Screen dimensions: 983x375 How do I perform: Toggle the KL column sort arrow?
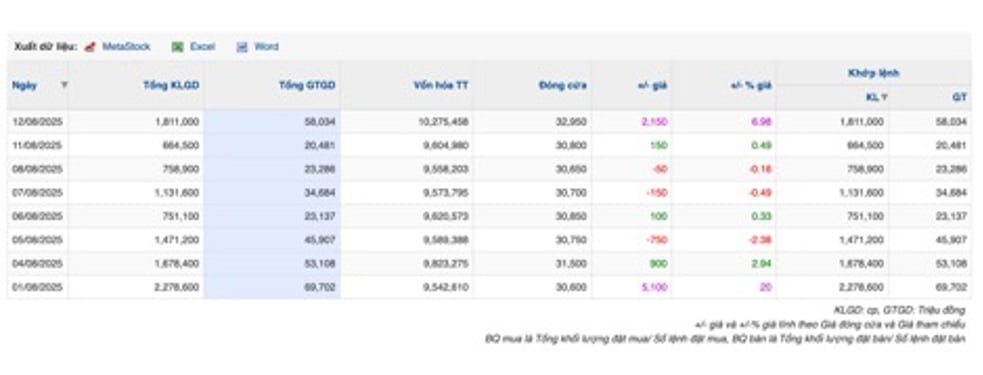tap(884, 97)
